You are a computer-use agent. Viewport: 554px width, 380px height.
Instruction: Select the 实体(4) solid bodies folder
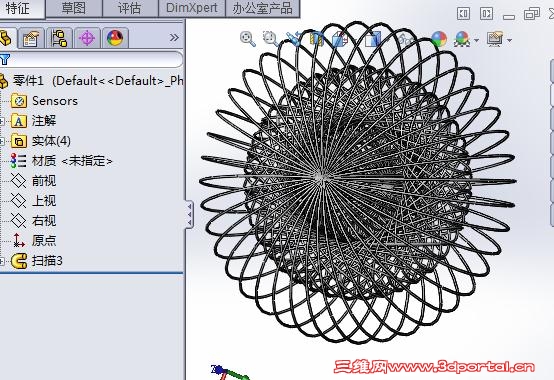[51, 141]
